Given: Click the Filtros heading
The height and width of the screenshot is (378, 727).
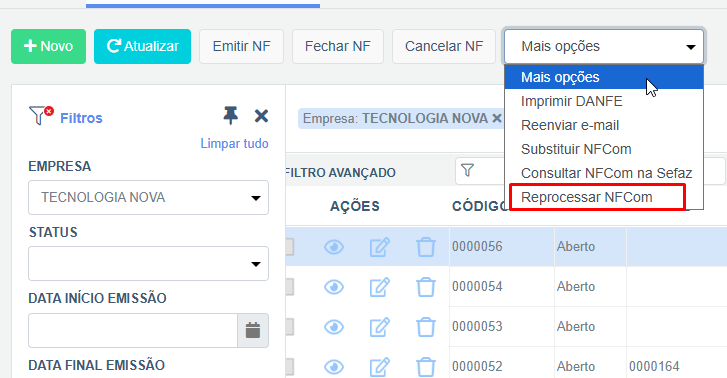Looking at the screenshot, I should pyautogui.click(x=81, y=118).
